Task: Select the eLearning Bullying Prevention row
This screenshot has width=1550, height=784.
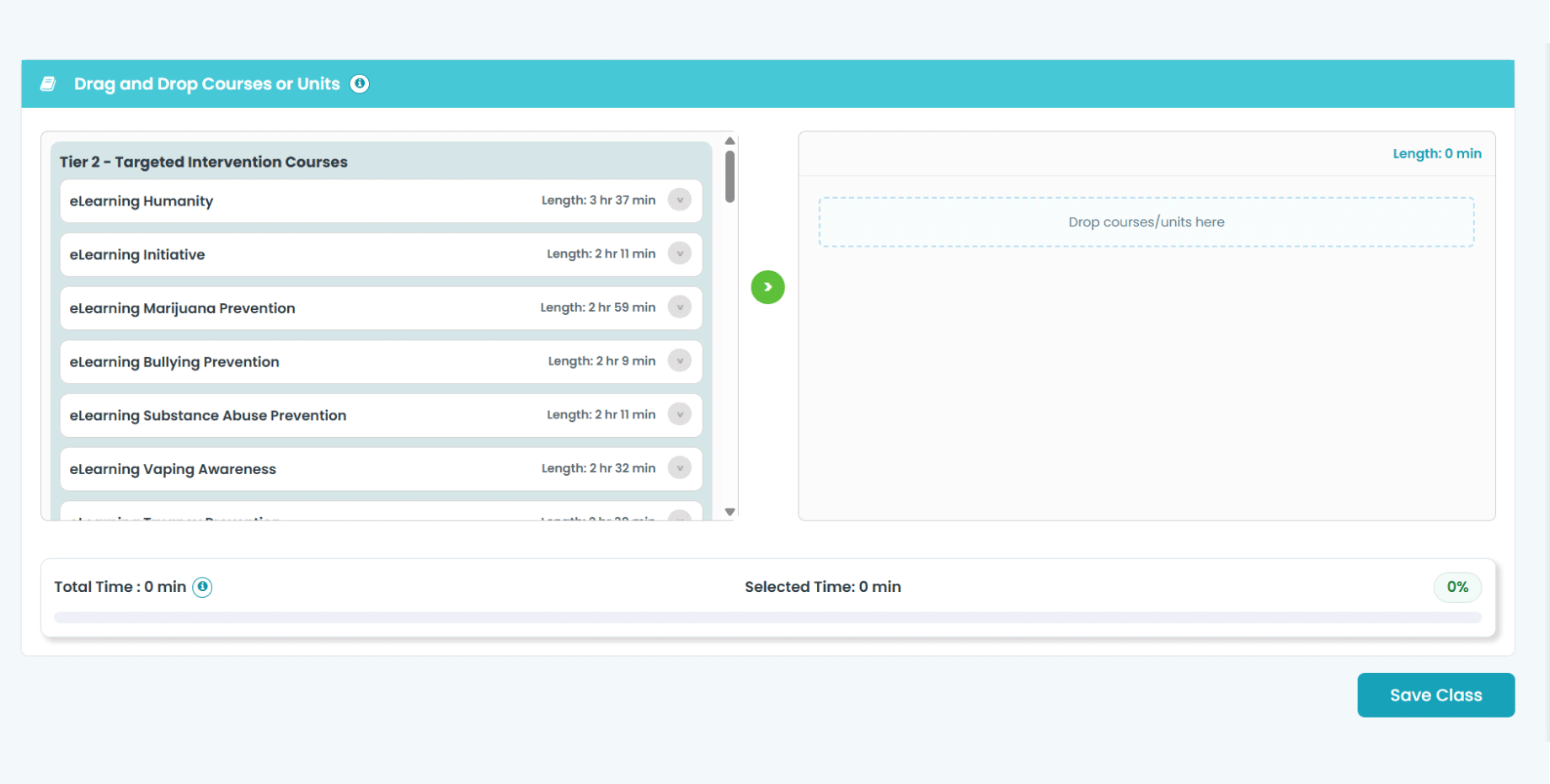Action: [381, 362]
